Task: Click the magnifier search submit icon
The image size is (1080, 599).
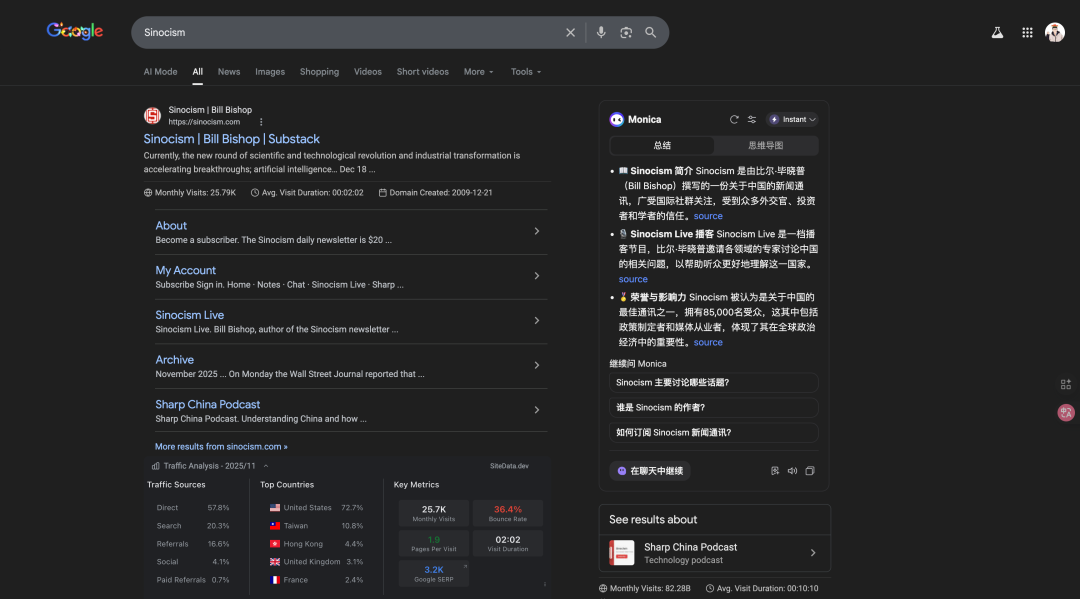Action: pyautogui.click(x=650, y=32)
